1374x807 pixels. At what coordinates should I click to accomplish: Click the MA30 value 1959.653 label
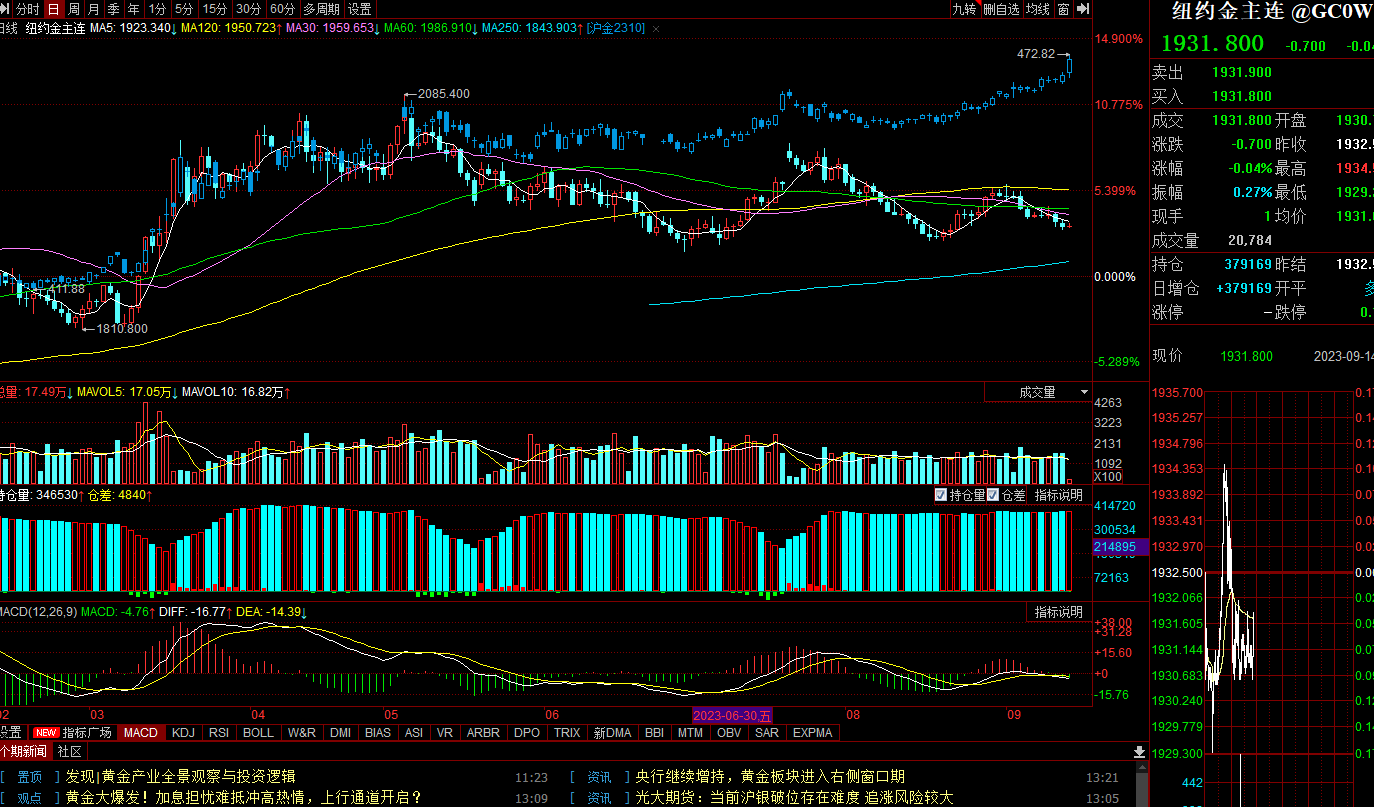click(330, 28)
